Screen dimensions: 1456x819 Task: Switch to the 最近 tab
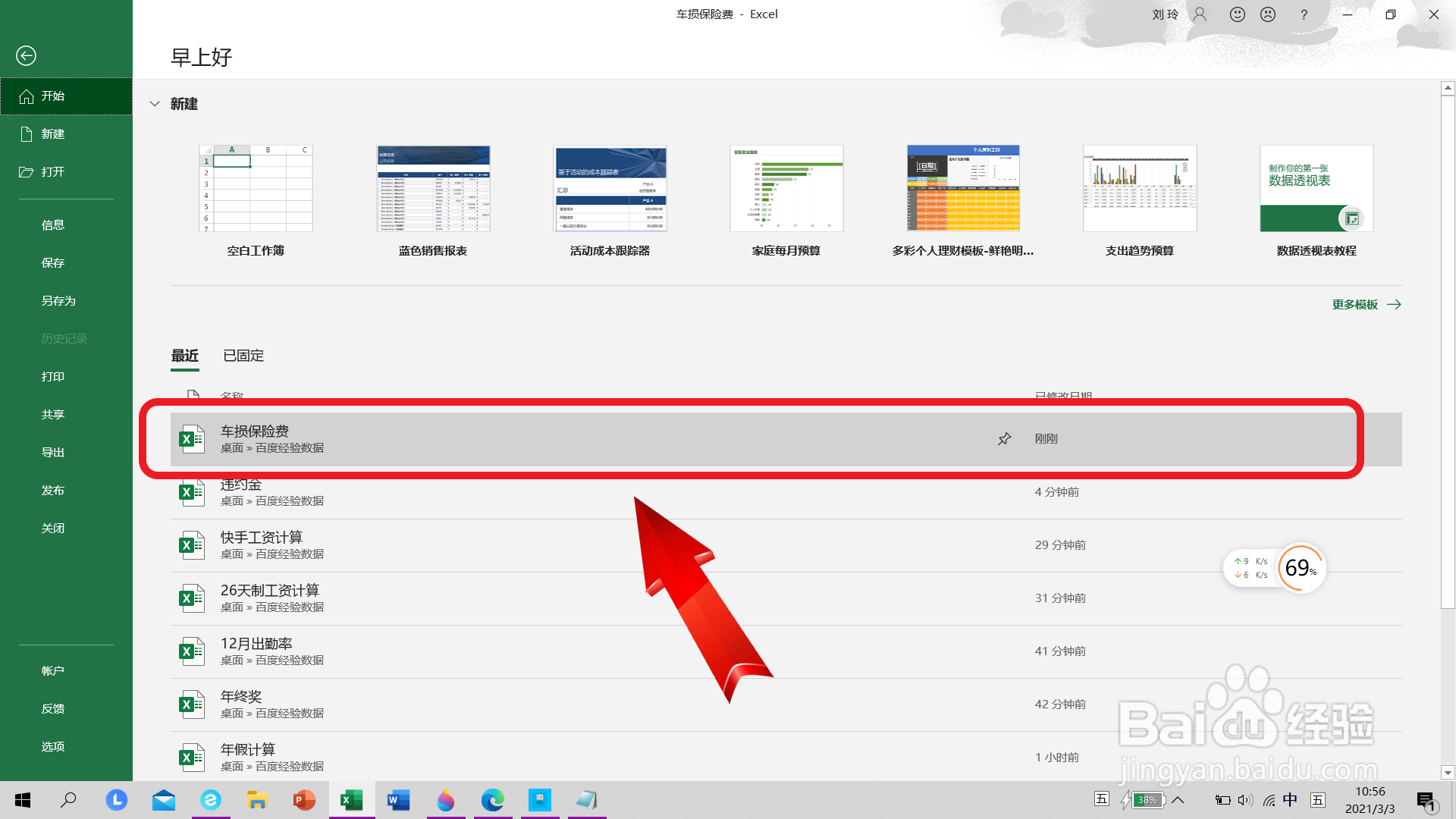(x=185, y=356)
